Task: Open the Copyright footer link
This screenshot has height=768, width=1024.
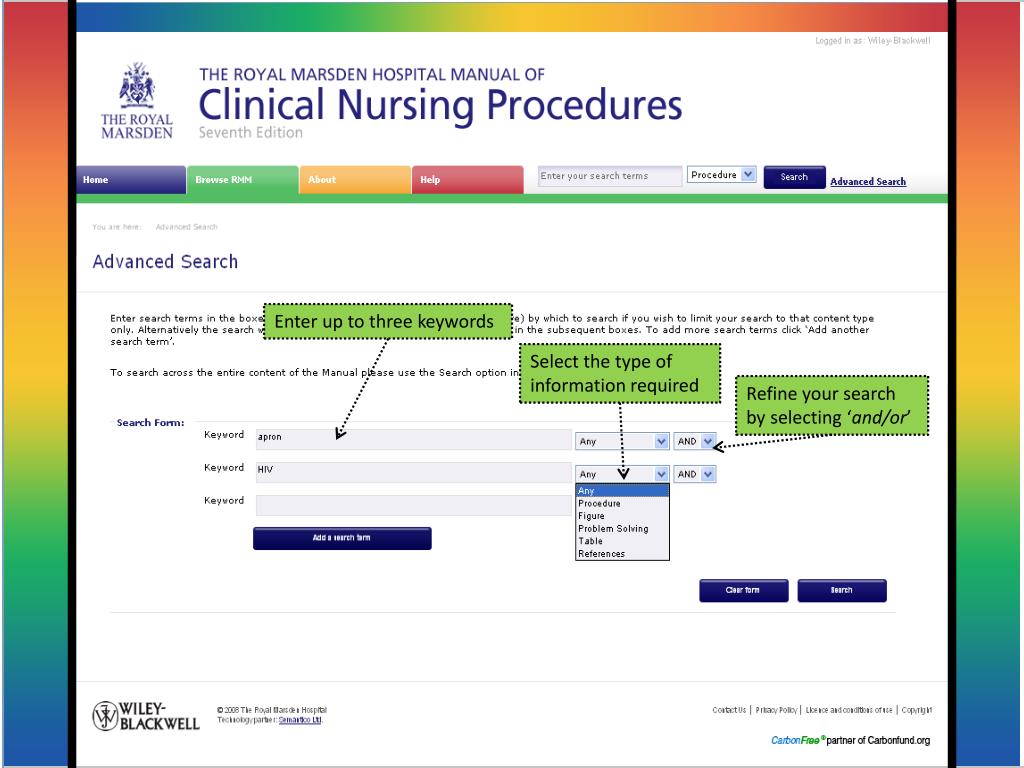Action: coord(917,710)
